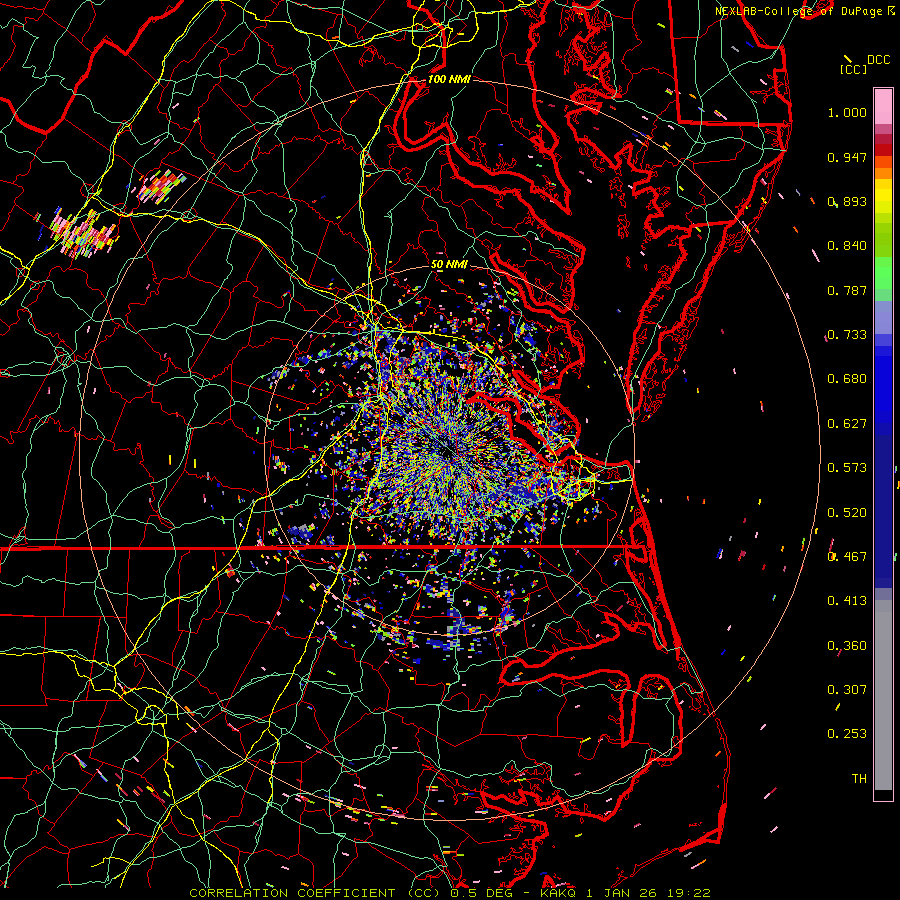Click the '50 NMI' range ring label
Viewport: 900px width, 900px height.
449,265
